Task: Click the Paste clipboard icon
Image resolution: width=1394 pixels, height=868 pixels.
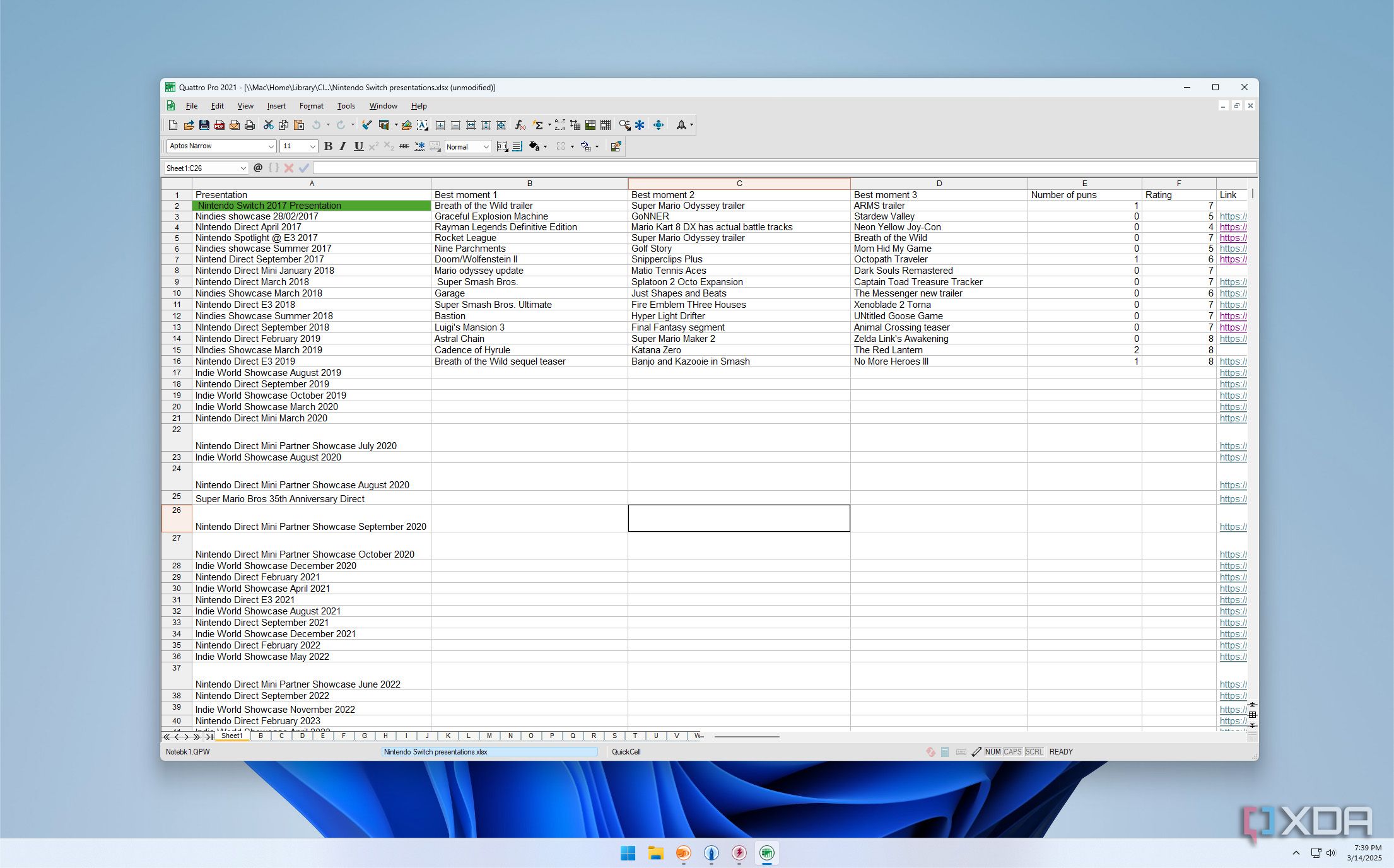Action: (x=299, y=125)
